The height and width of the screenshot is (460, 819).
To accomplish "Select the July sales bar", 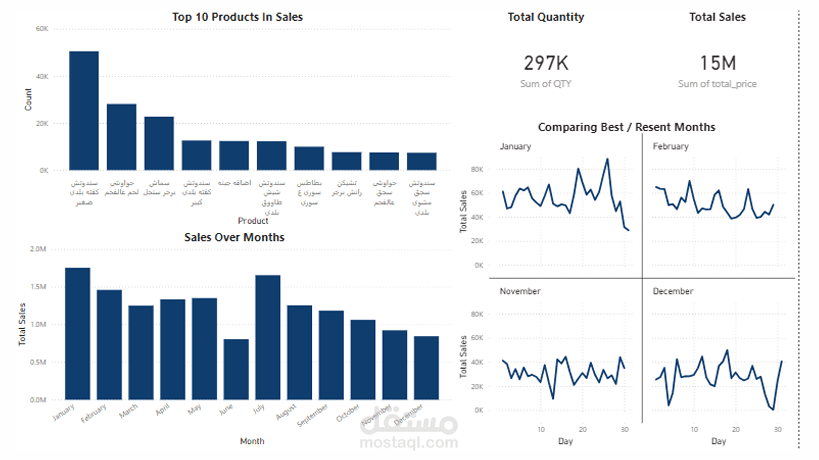I will (268, 337).
